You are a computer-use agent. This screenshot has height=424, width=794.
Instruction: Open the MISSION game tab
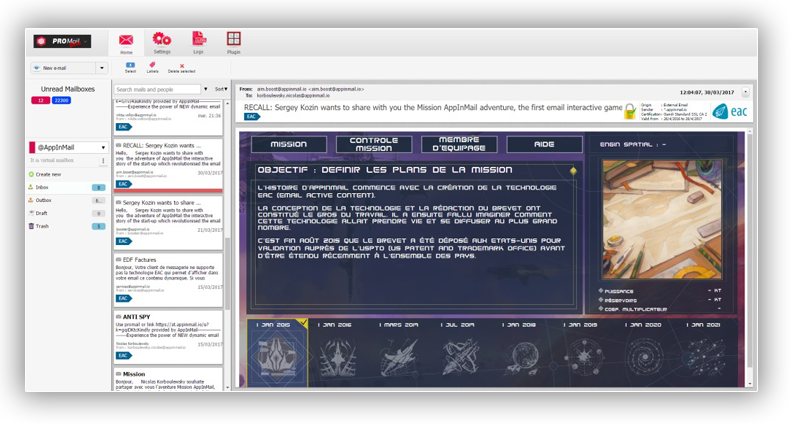point(289,144)
